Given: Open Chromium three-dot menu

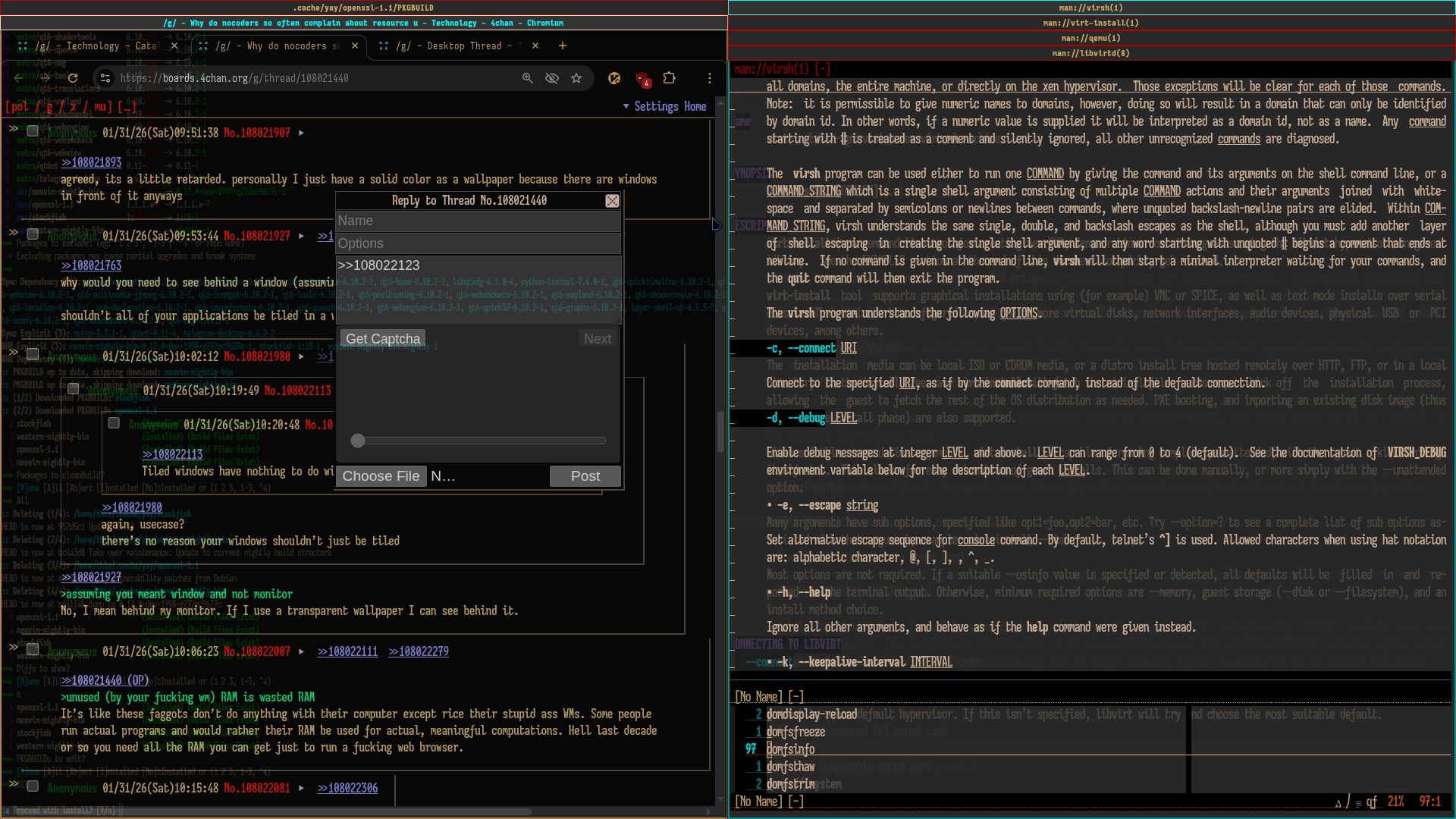Looking at the screenshot, I should (710, 78).
